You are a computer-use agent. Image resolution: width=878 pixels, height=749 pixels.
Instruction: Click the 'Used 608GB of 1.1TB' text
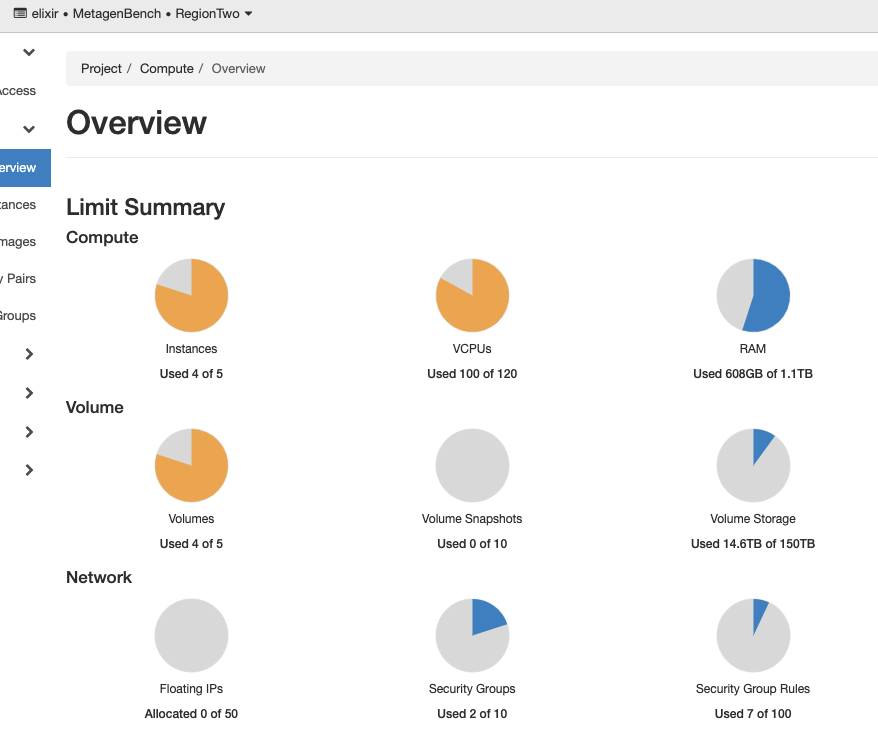pos(753,373)
